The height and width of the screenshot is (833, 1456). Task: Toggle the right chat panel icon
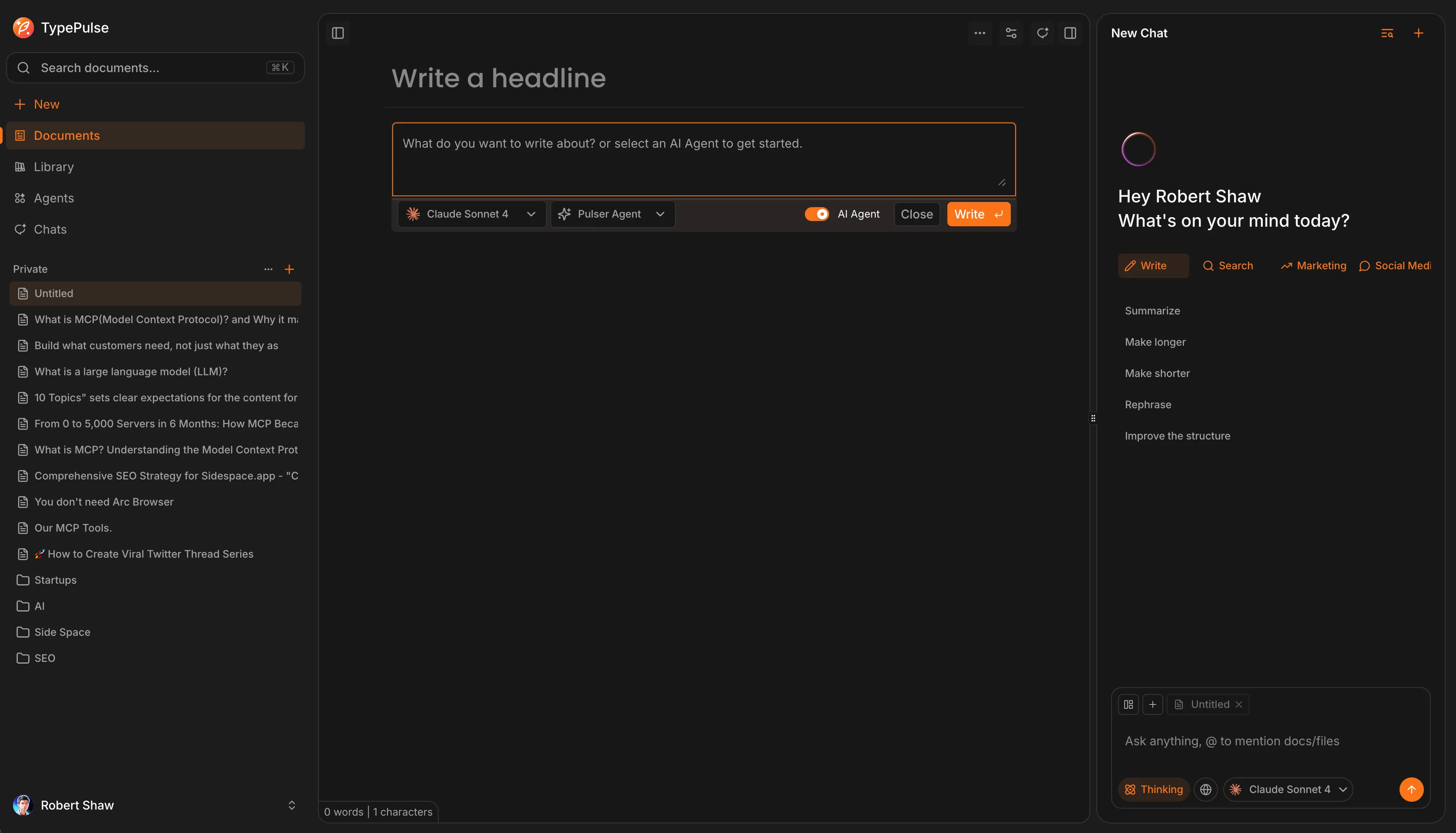pos(1070,33)
